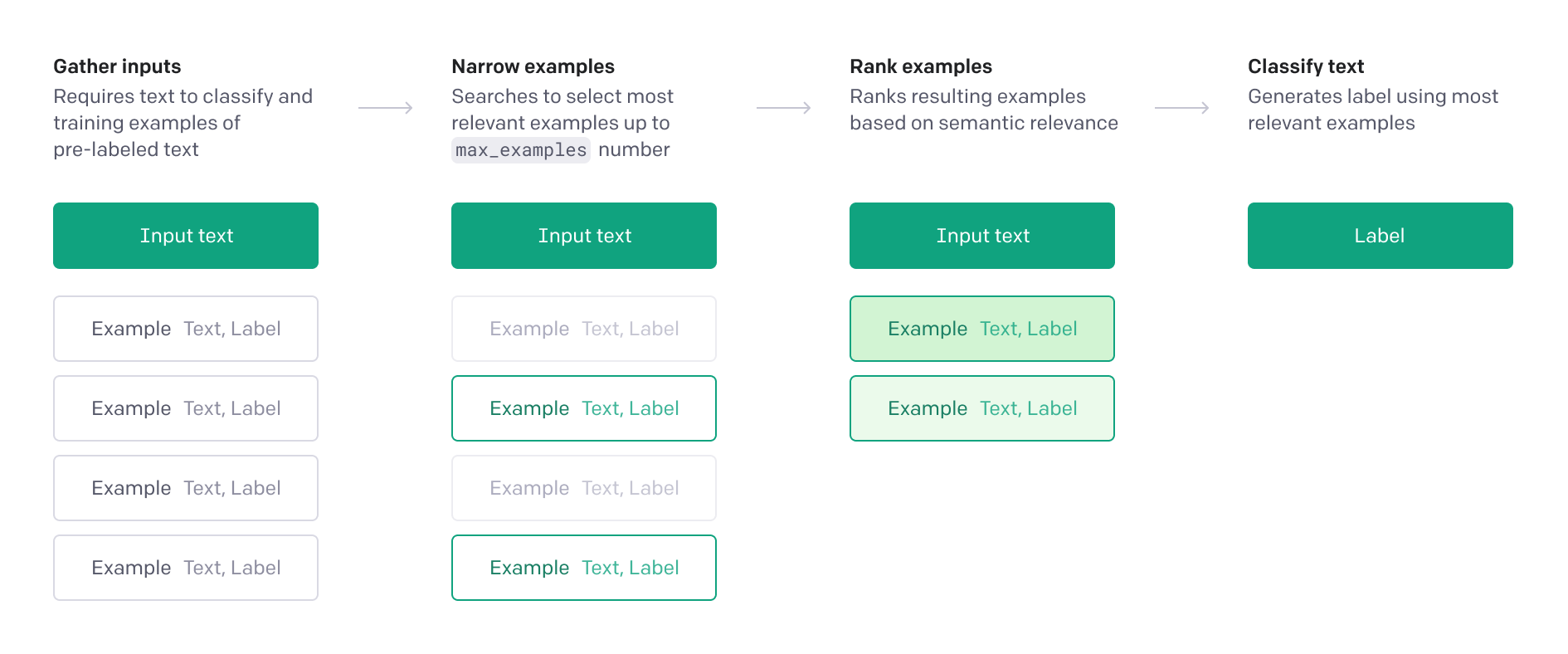
Task: Click the Narrow examples heading
Action: (x=533, y=66)
